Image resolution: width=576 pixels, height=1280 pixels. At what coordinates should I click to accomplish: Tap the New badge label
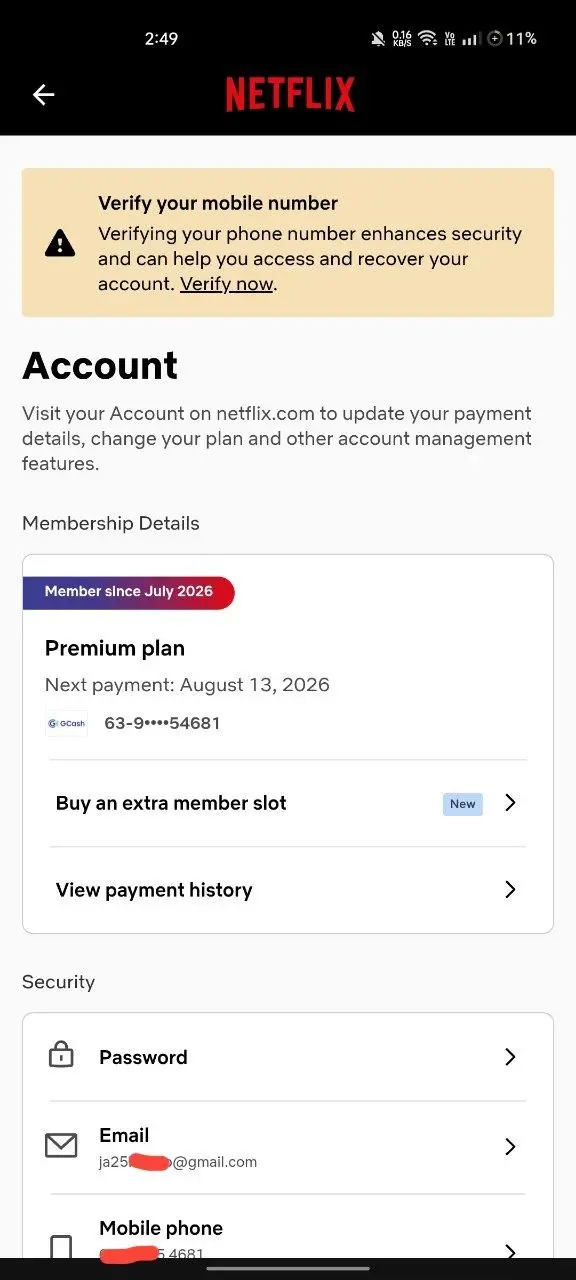pyautogui.click(x=463, y=803)
